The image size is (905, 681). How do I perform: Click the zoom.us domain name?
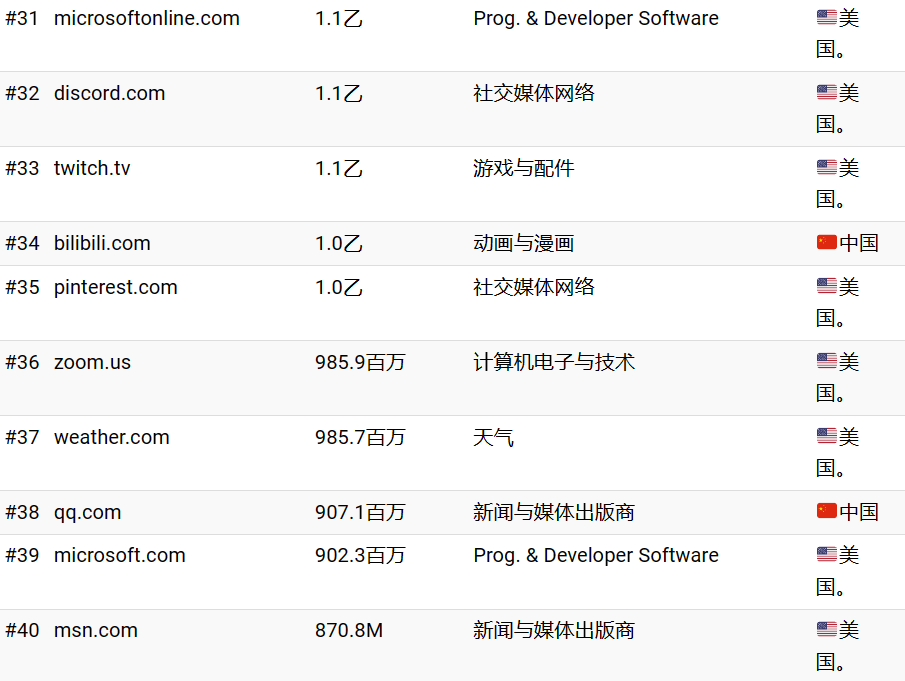pyautogui.click(x=92, y=362)
